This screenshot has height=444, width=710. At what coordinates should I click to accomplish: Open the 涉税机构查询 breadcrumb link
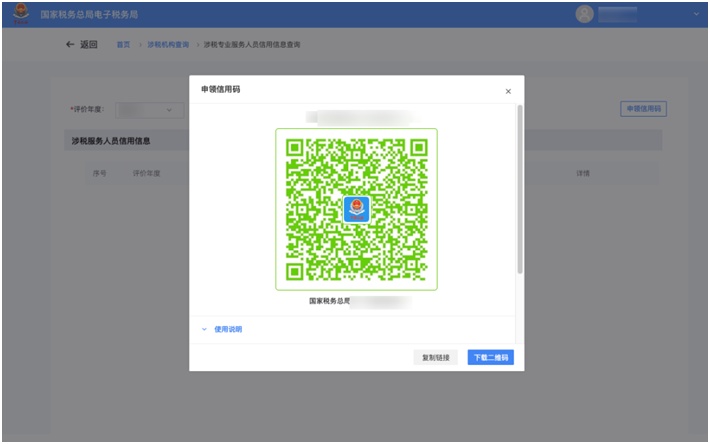click(x=168, y=44)
